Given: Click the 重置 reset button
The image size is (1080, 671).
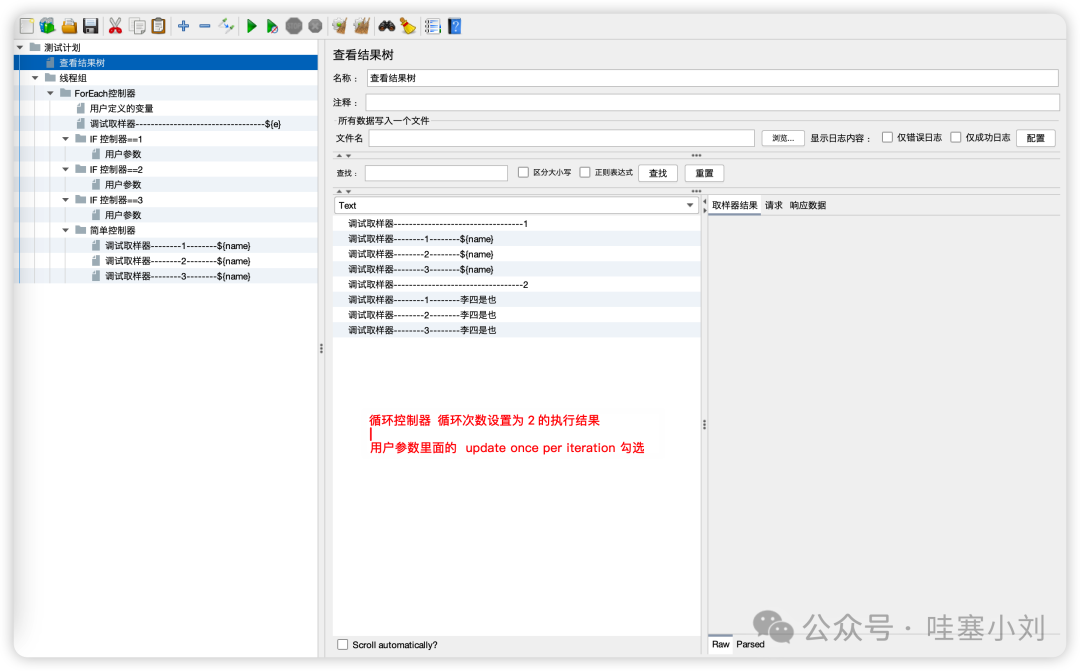Looking at the screenshot, I should [x=704, y=173].
